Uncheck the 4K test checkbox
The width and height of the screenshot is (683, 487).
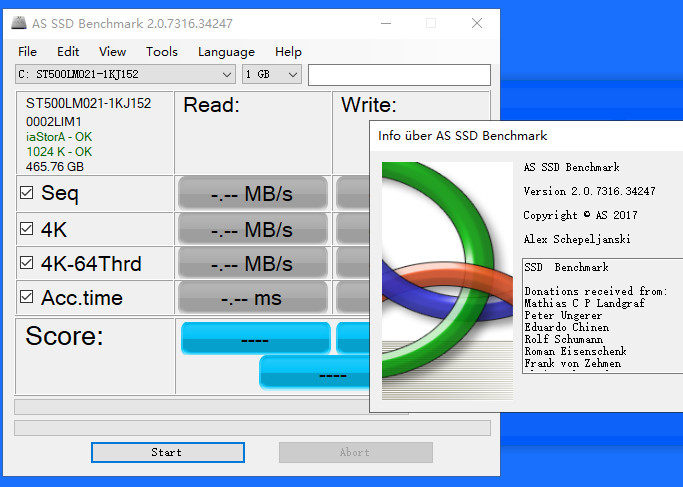click(27, 228)
